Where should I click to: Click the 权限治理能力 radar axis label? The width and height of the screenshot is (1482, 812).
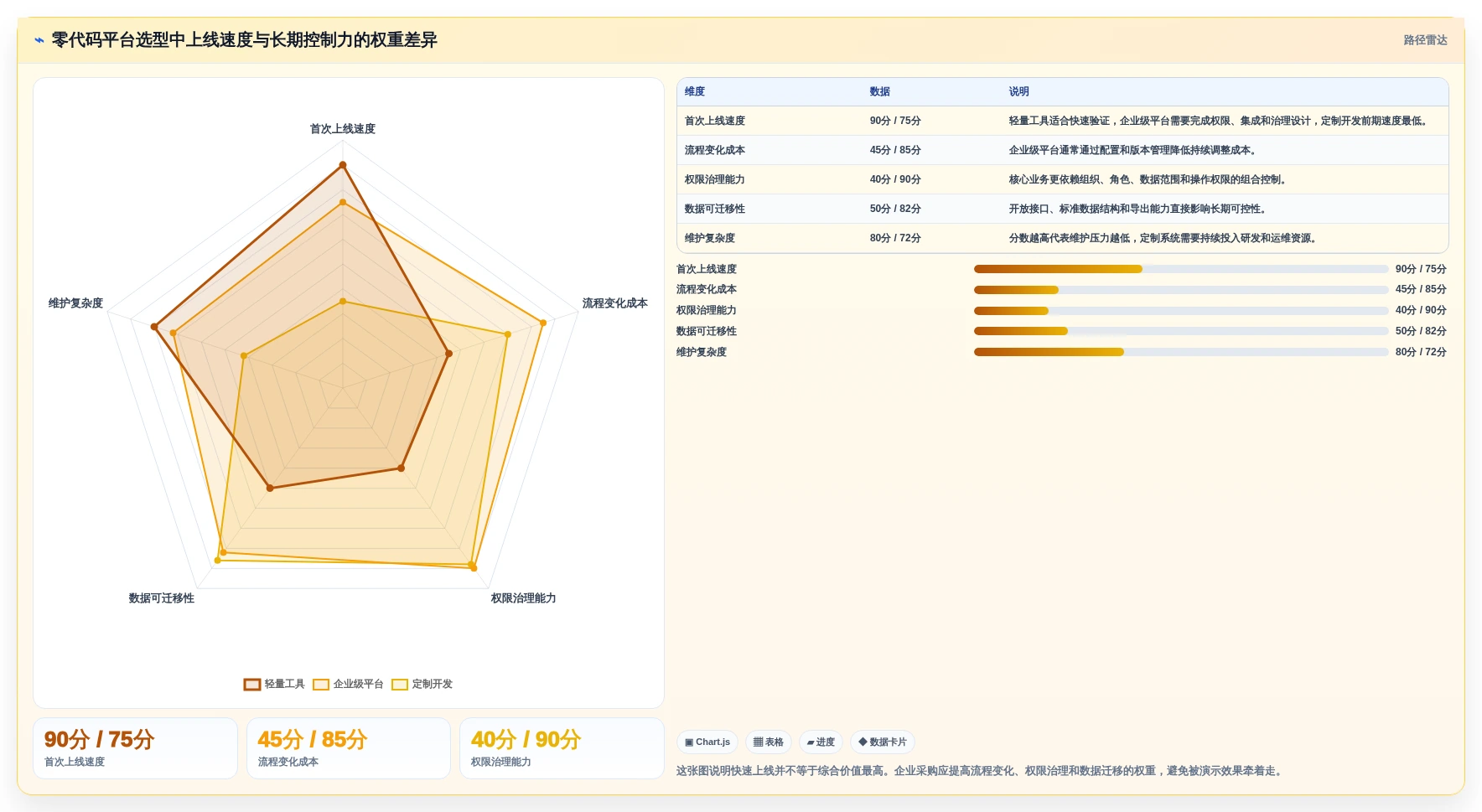coord(524,598)
